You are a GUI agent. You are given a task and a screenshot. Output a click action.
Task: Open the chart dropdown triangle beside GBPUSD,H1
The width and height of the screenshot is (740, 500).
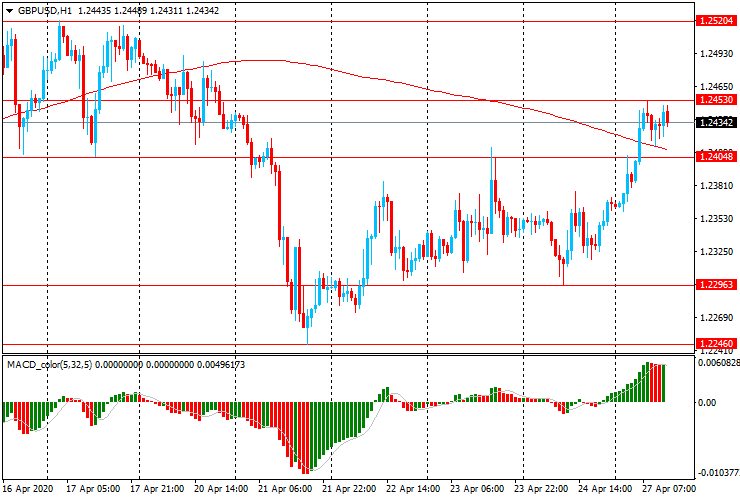(9, 11)
